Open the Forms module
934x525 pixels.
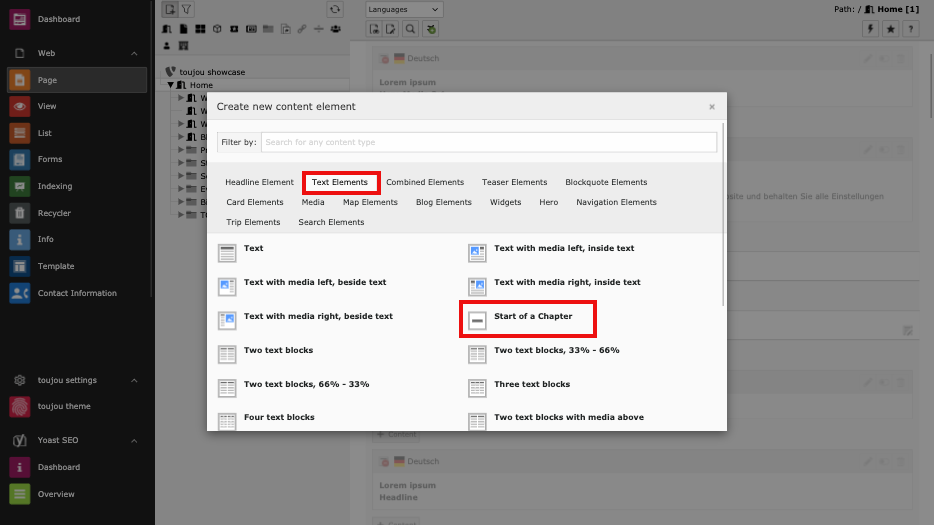pyautogui.click(x=49, y=159)
